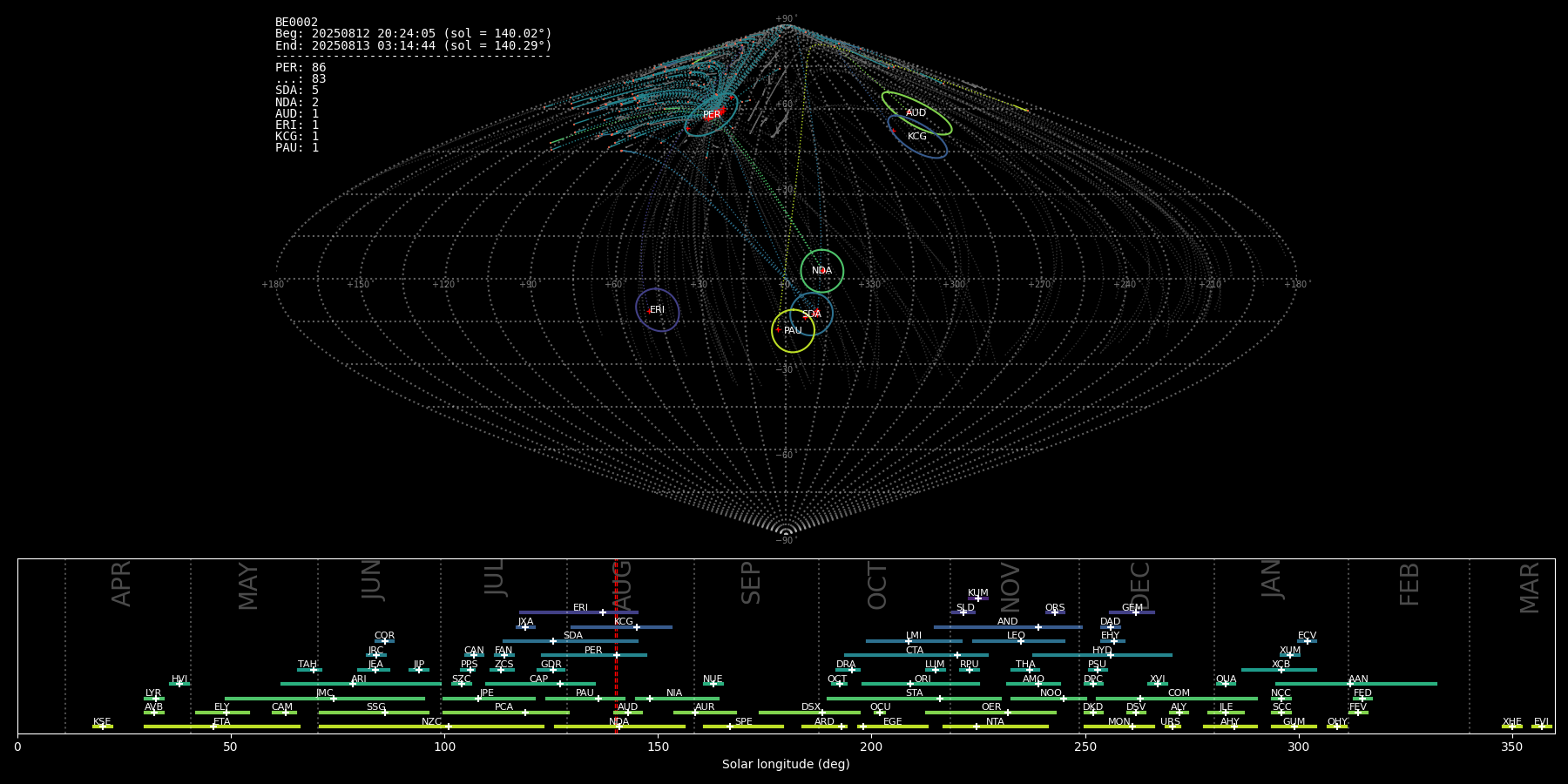Select the AND shower bar in timeline
This screenshot has height=784, width=1568.
click(x=1008, y=626)
